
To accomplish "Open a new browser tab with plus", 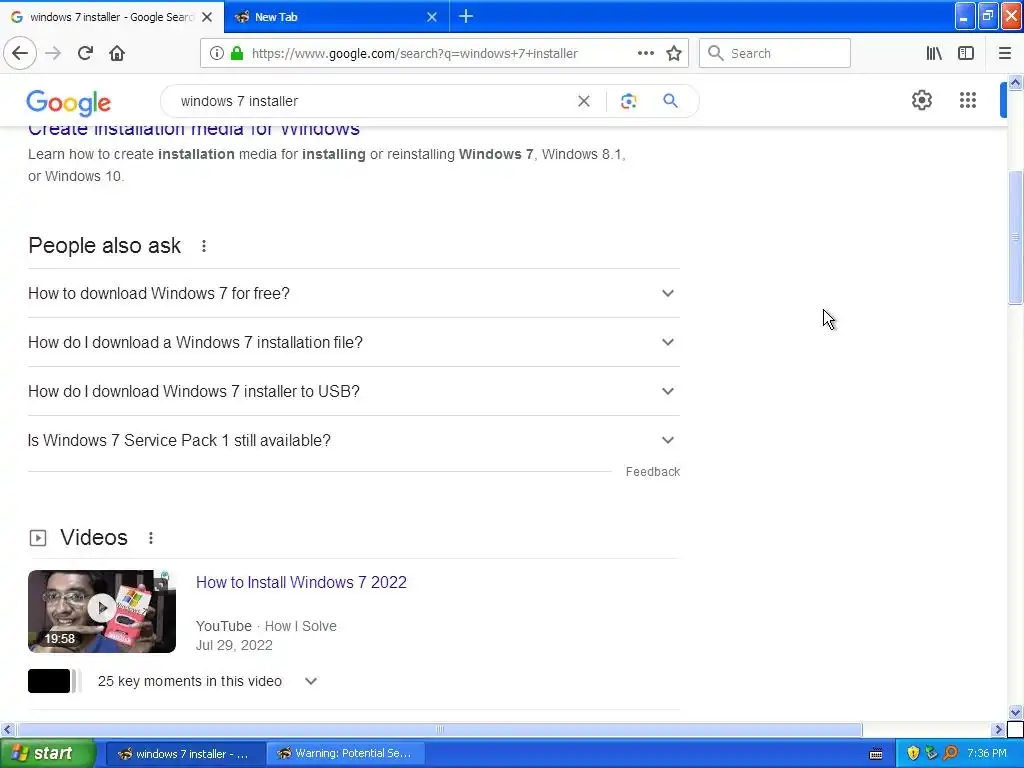I will point(466,16).
